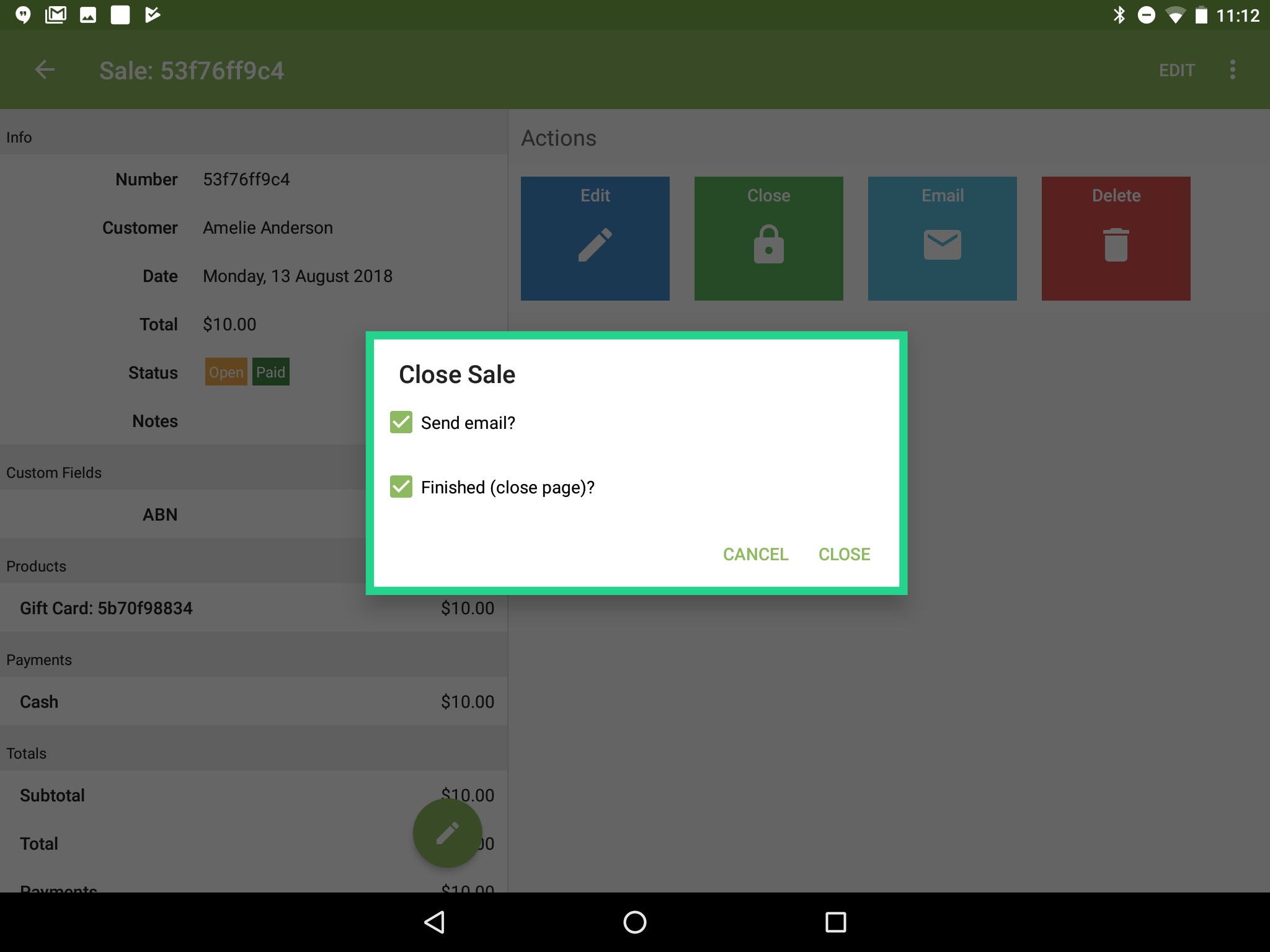Tap the do-not-disturb status icon
The image size is (1270, 952).
(1147, 15)
